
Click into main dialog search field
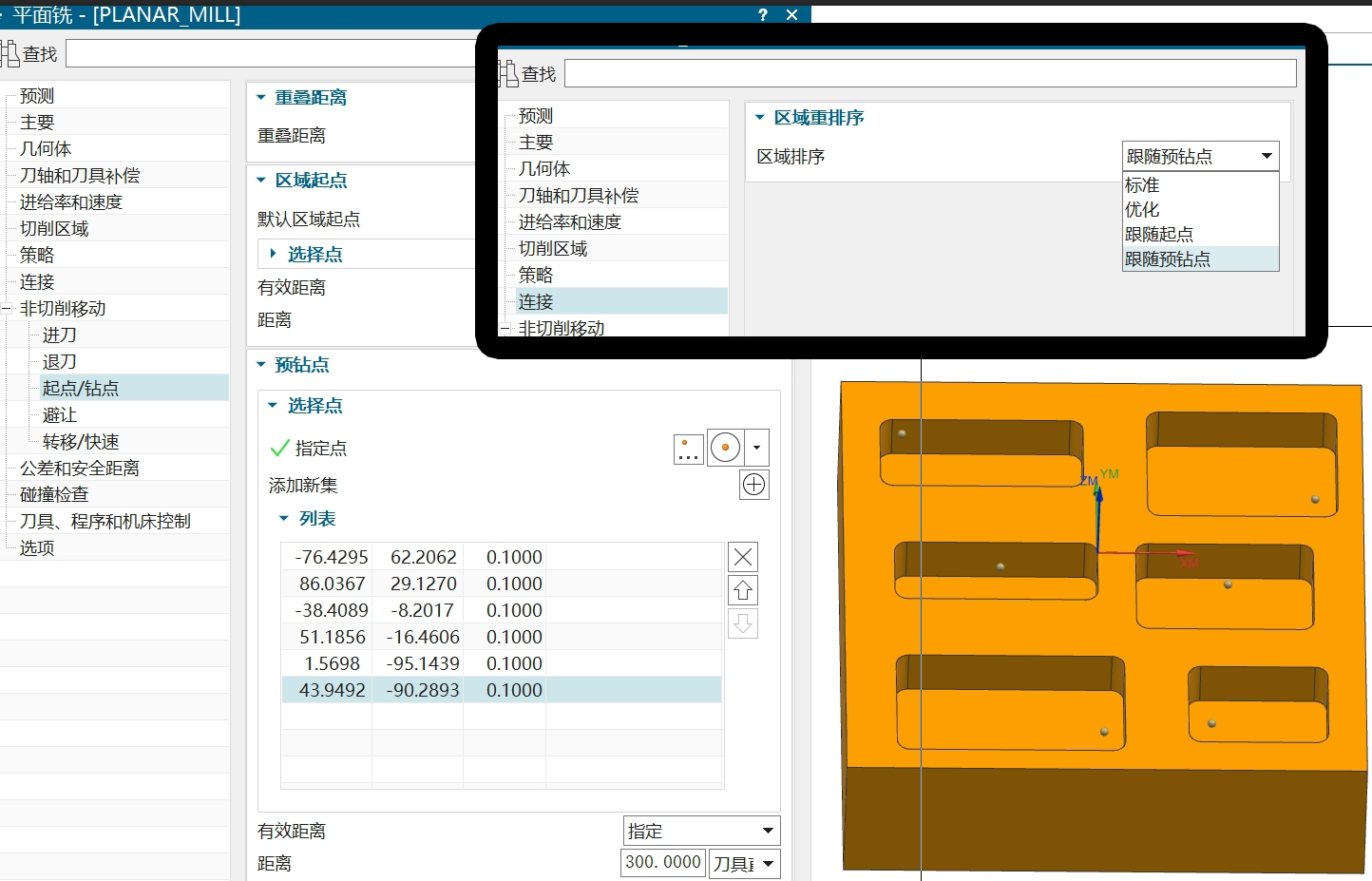point(271,53)
